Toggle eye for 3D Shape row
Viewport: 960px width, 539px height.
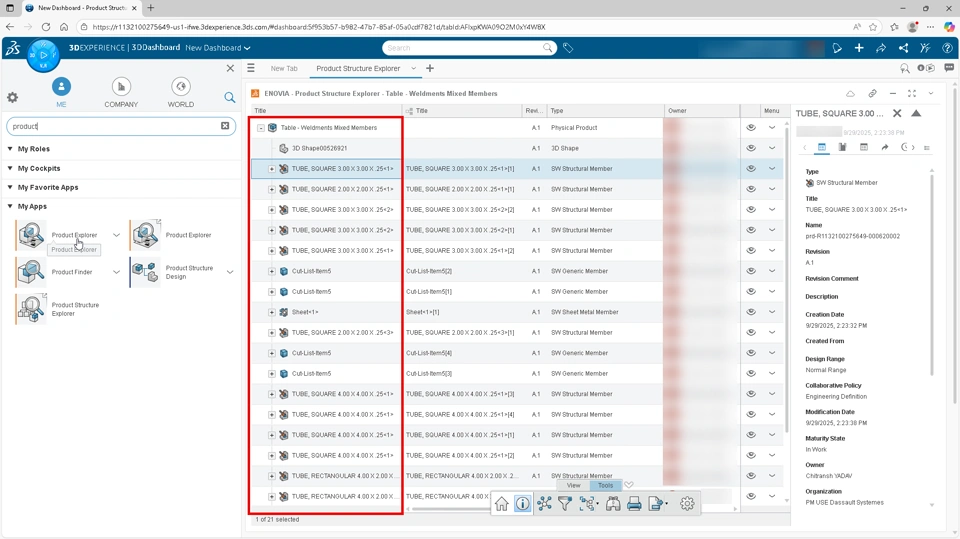point(751,148)
